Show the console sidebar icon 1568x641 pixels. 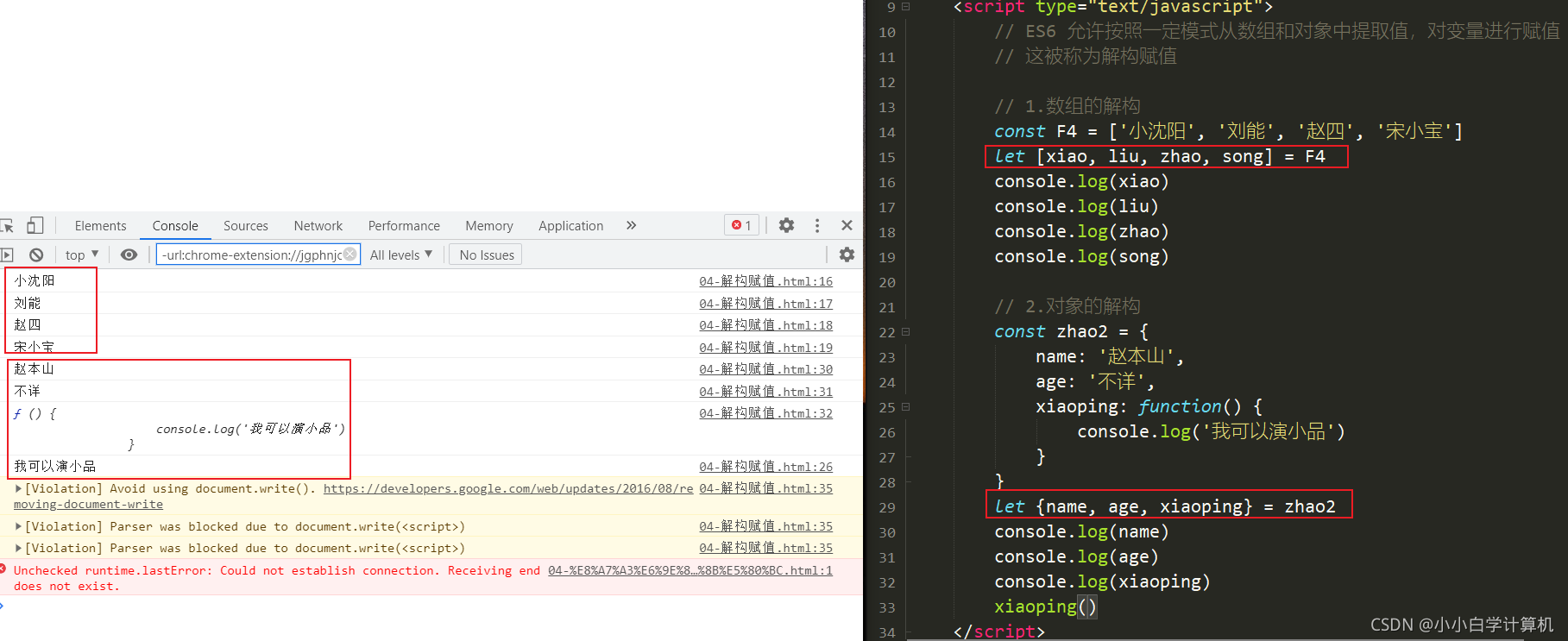[x=7, y=255]
